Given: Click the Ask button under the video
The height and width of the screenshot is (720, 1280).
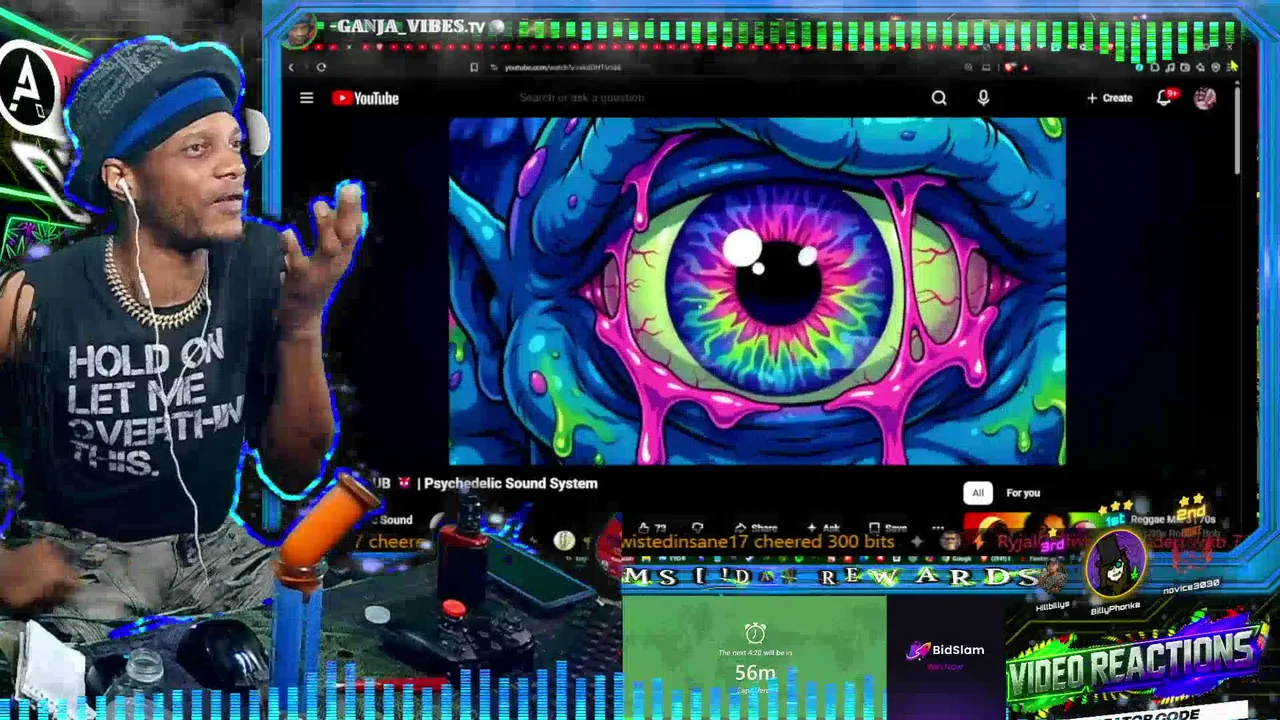Looking at the screenshot, I should tap(823, 528).
